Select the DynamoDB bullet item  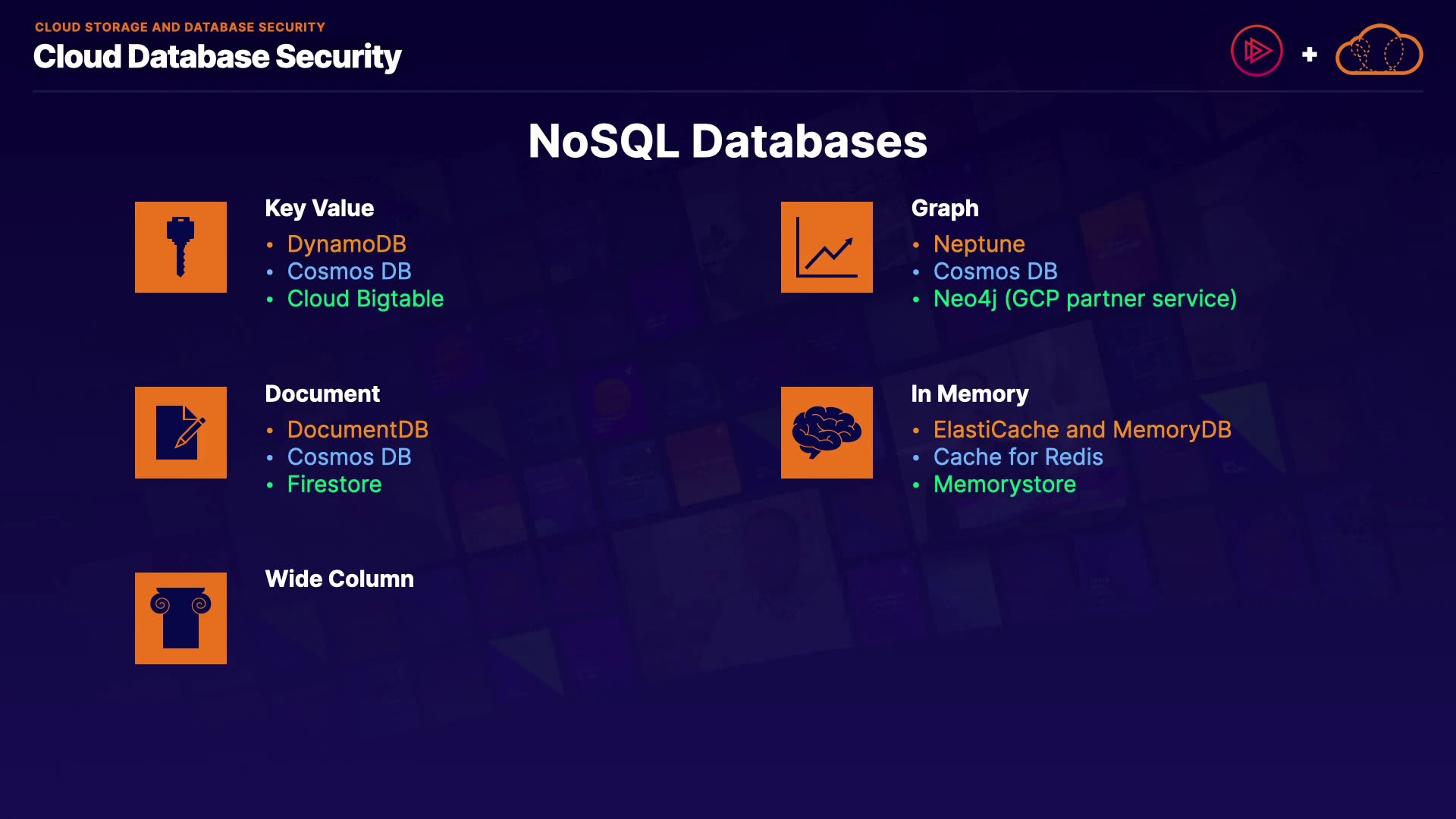pyautogui.click(x=347, y=244)
